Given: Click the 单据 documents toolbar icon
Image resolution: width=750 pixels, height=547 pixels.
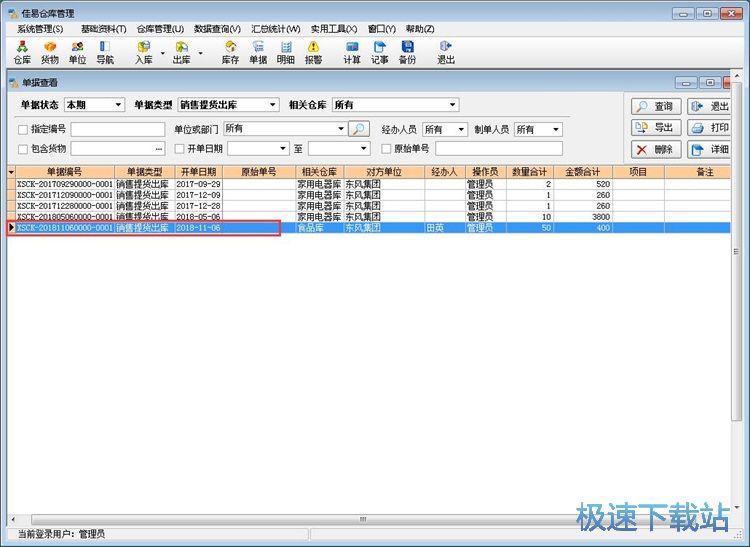Looking at the screenshot, I should (258, 53).
